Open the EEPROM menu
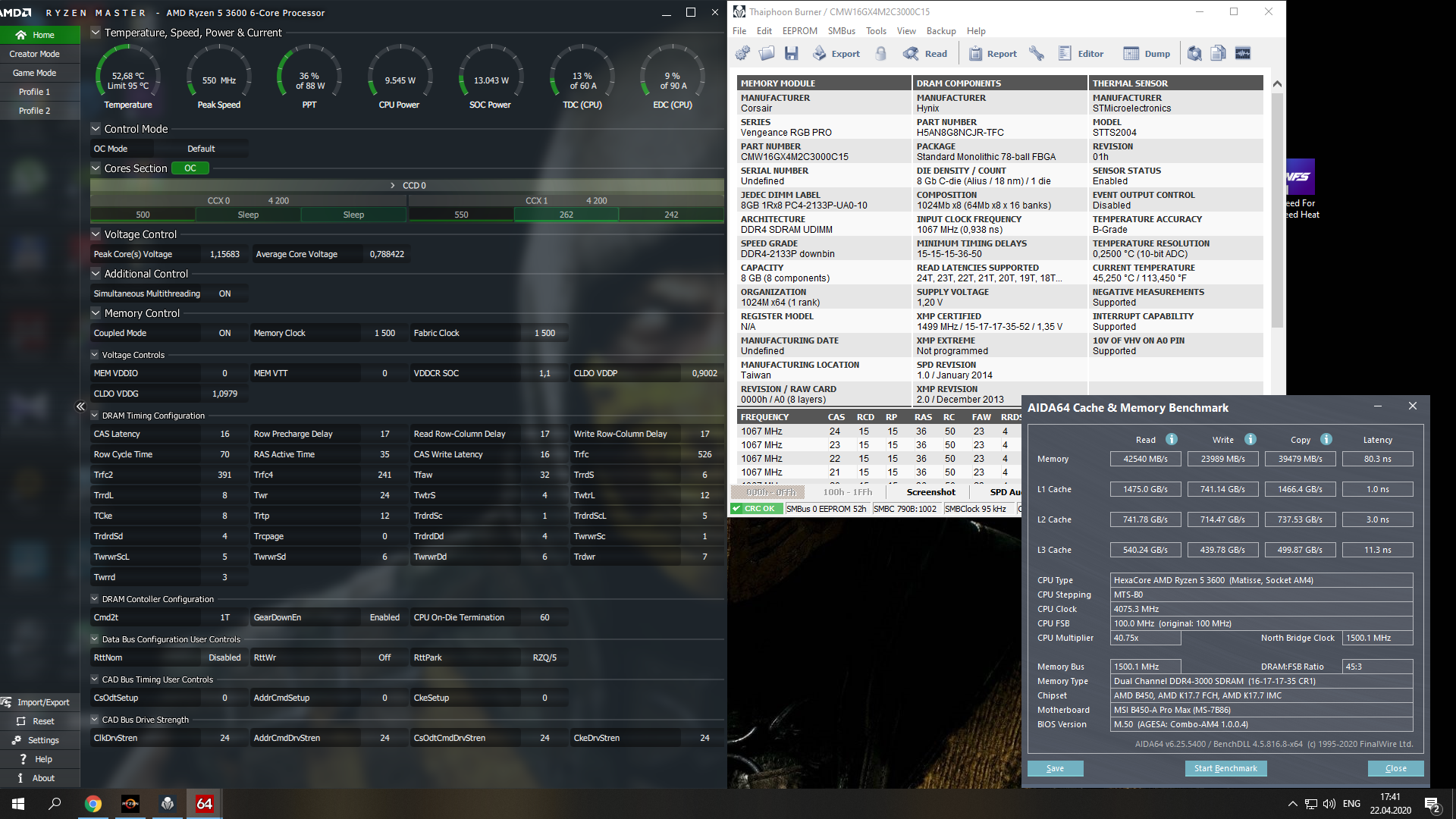 [799, 31]
